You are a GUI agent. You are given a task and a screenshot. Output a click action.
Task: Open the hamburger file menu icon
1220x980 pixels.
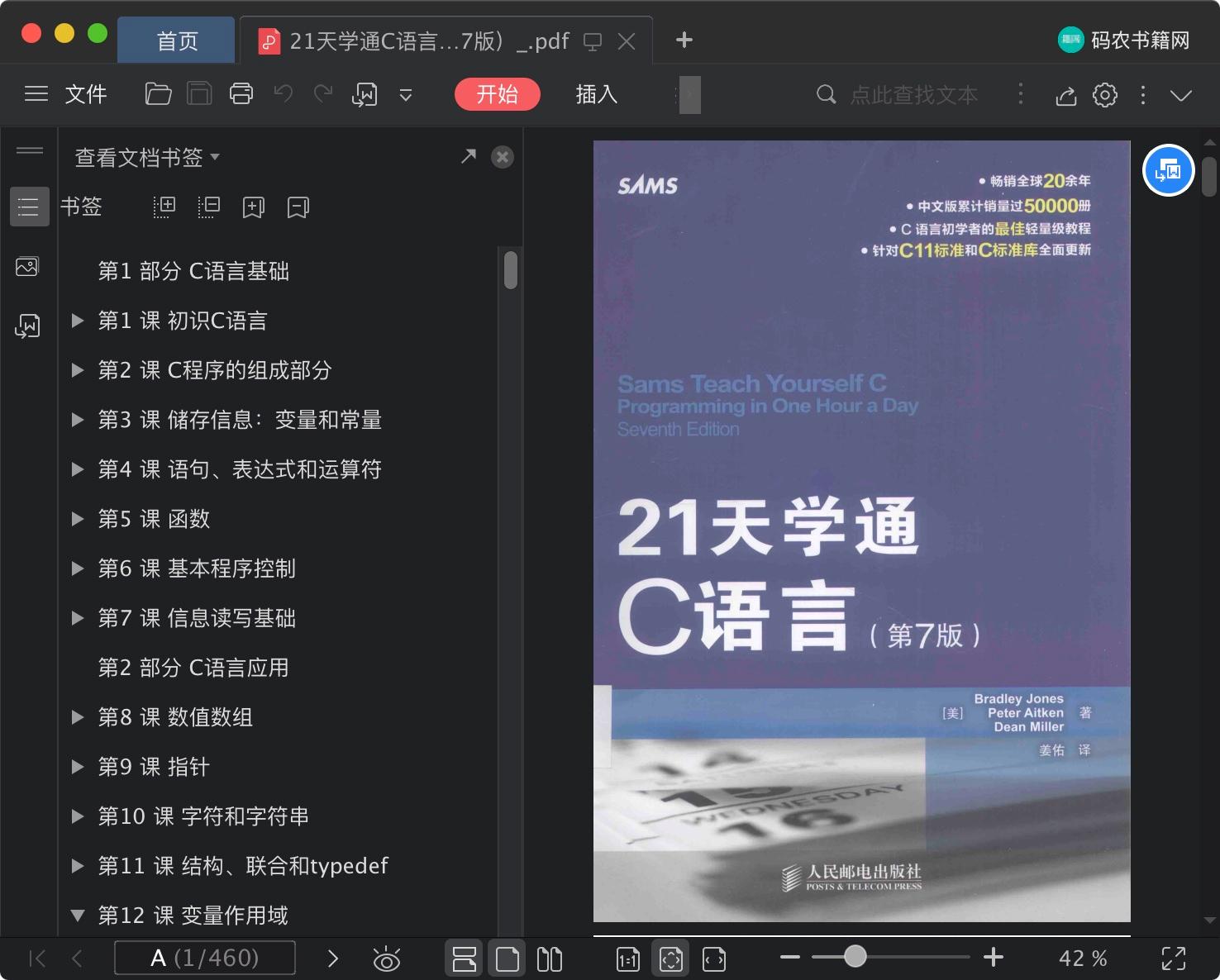[36, 94]
